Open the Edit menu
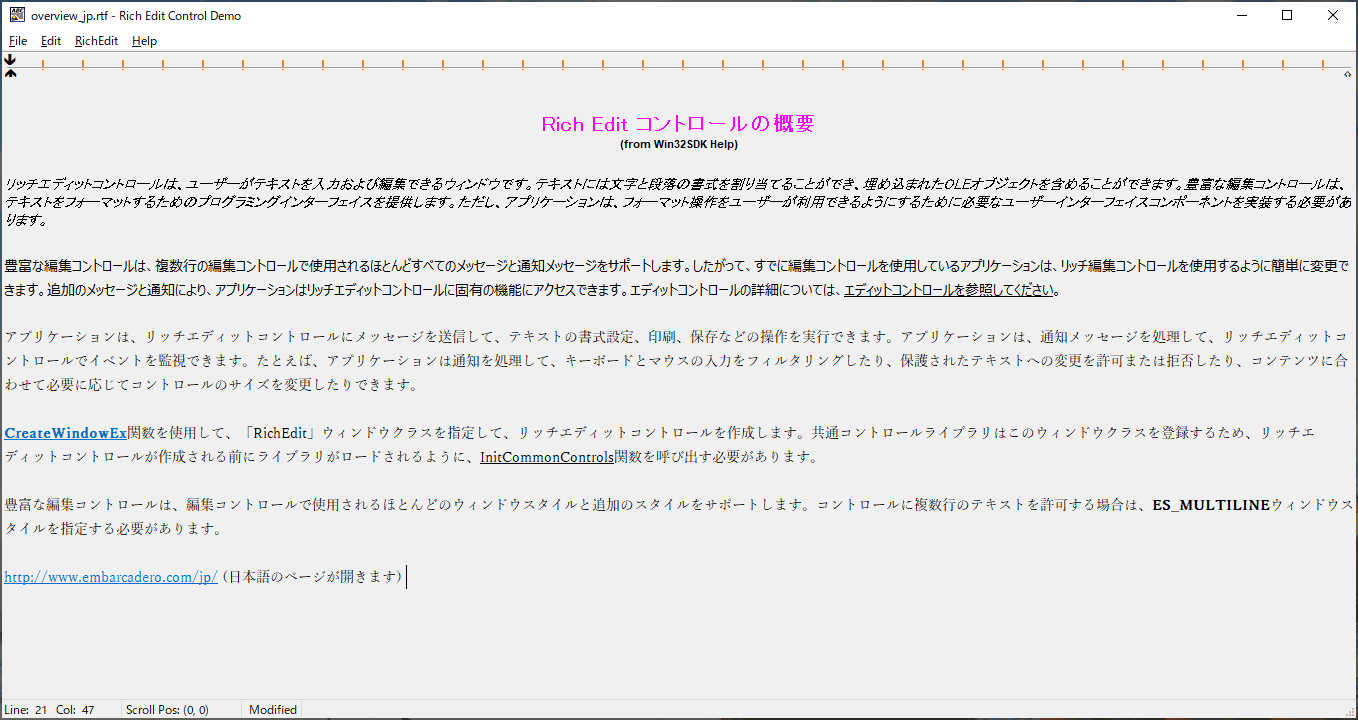1358x720 pixels. pyautogui.click(x=51, y=41)
